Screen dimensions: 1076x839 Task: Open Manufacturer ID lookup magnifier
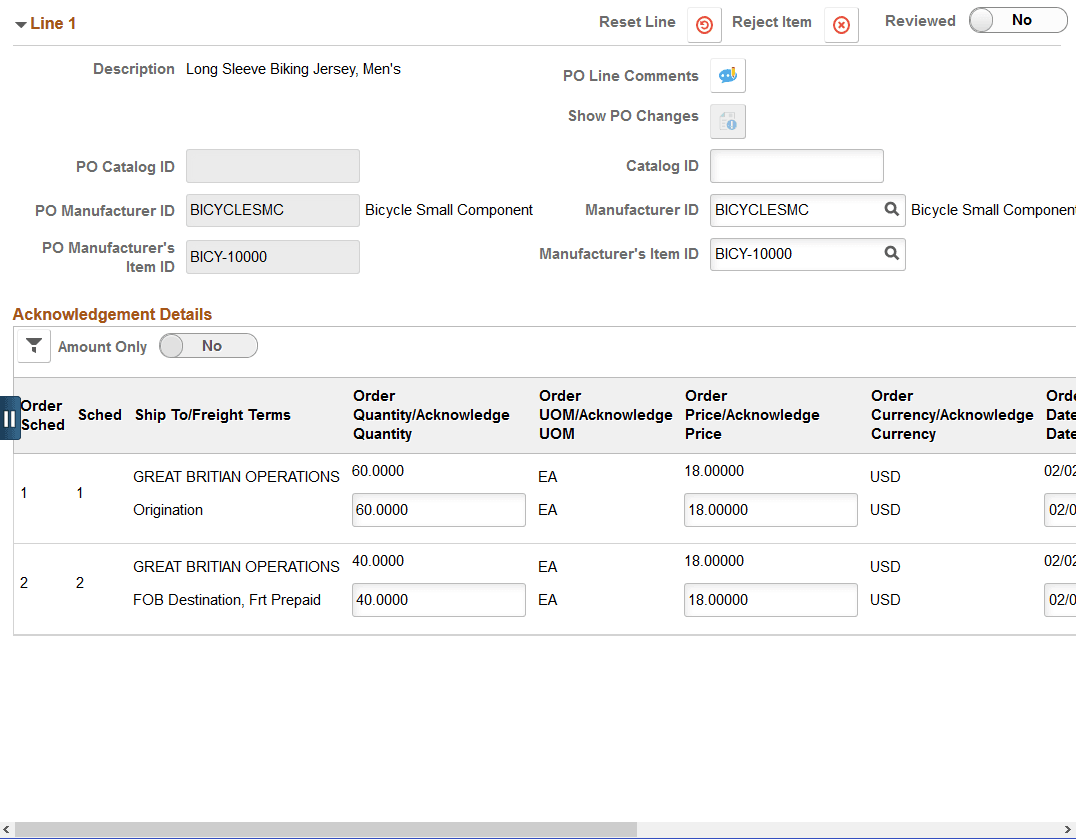click(x=891, y=209)
